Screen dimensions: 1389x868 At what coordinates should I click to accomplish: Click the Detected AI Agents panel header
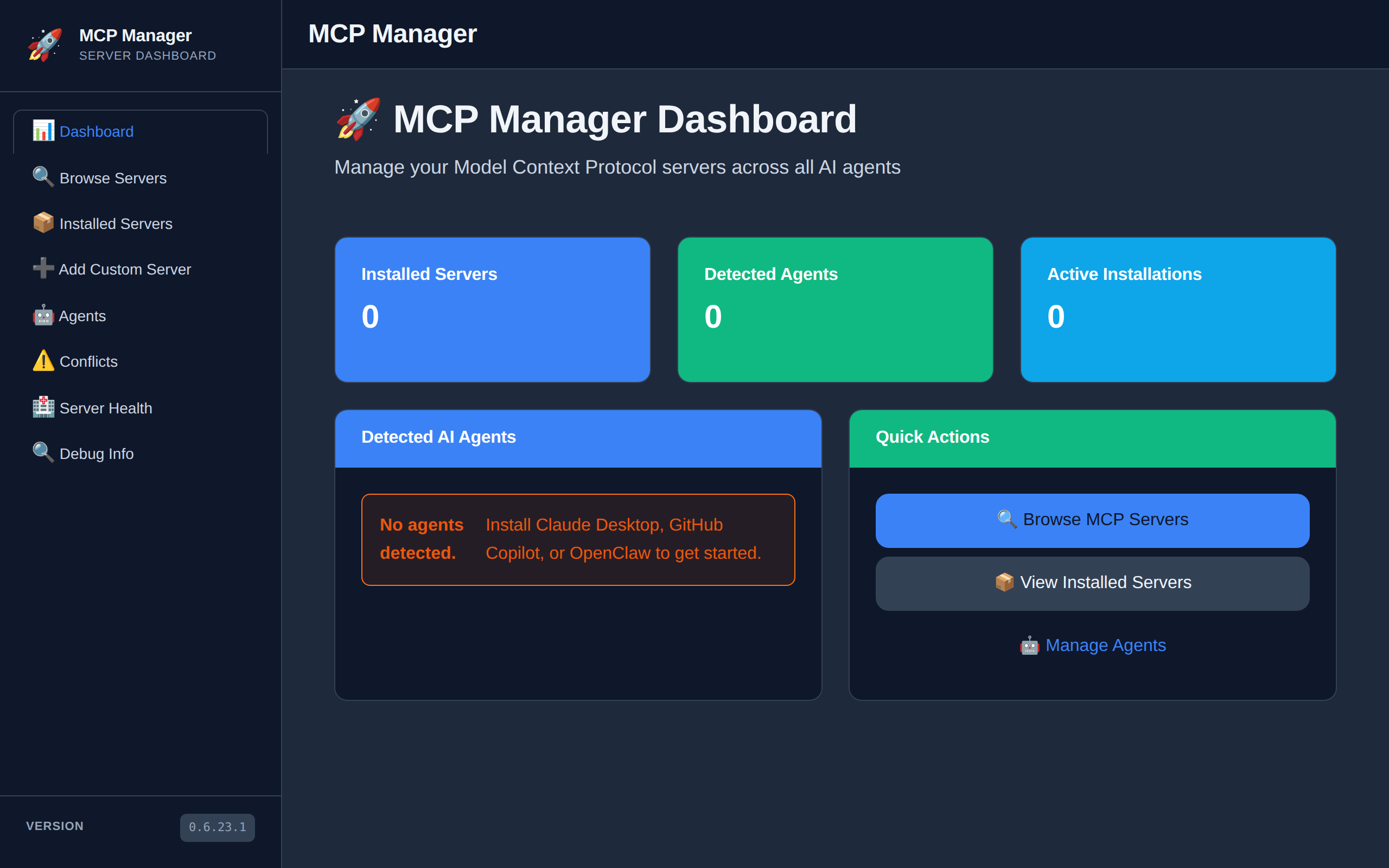coord(578,438)
